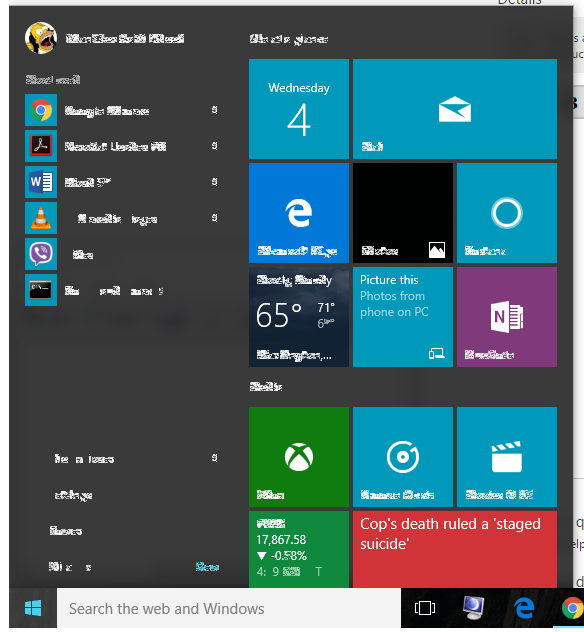Screen dimensions: 584x632
Task: Launch Acrobat Reader from the most used list
Action: pos(121,146)
